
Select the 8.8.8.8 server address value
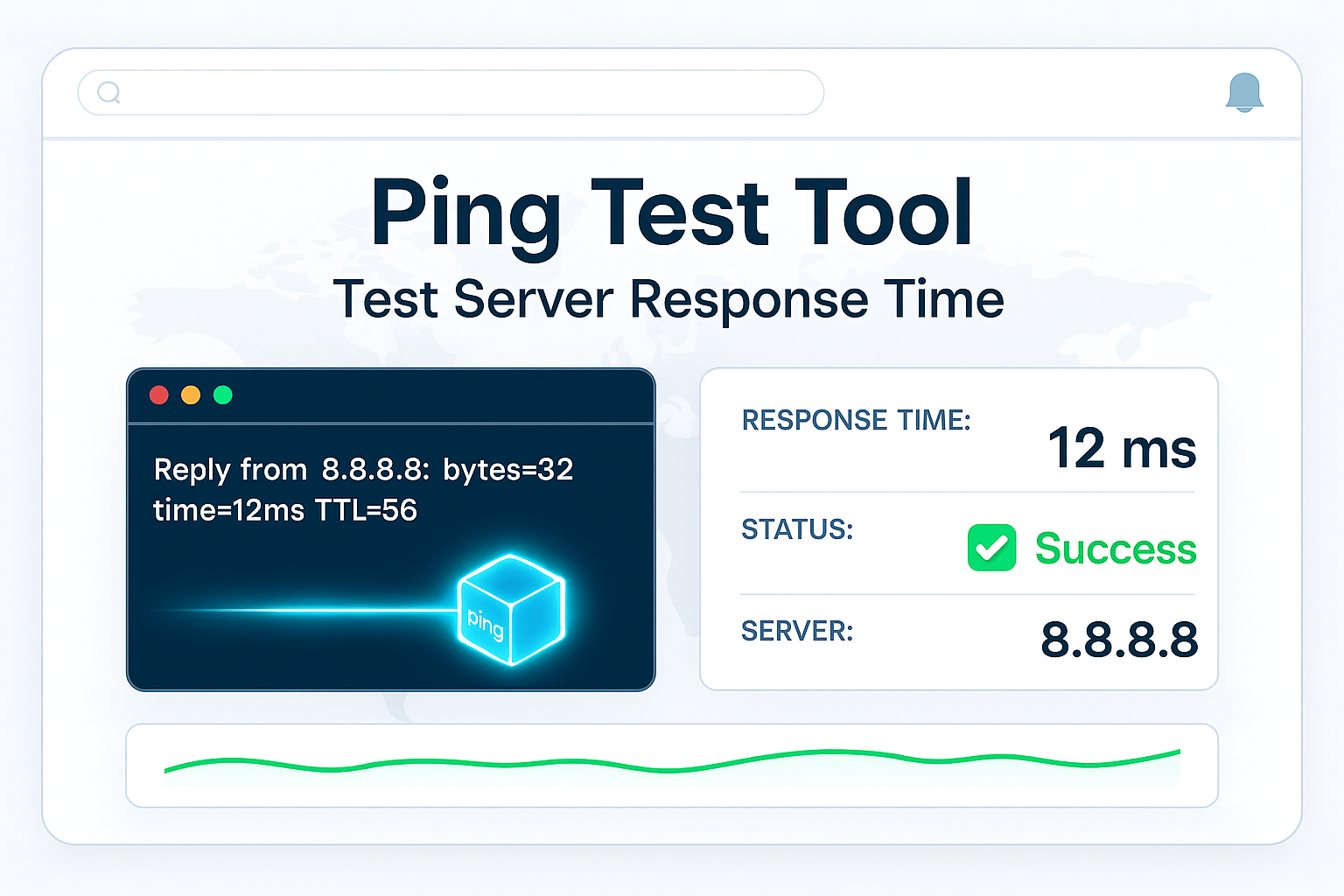(x=1118, y=640)
